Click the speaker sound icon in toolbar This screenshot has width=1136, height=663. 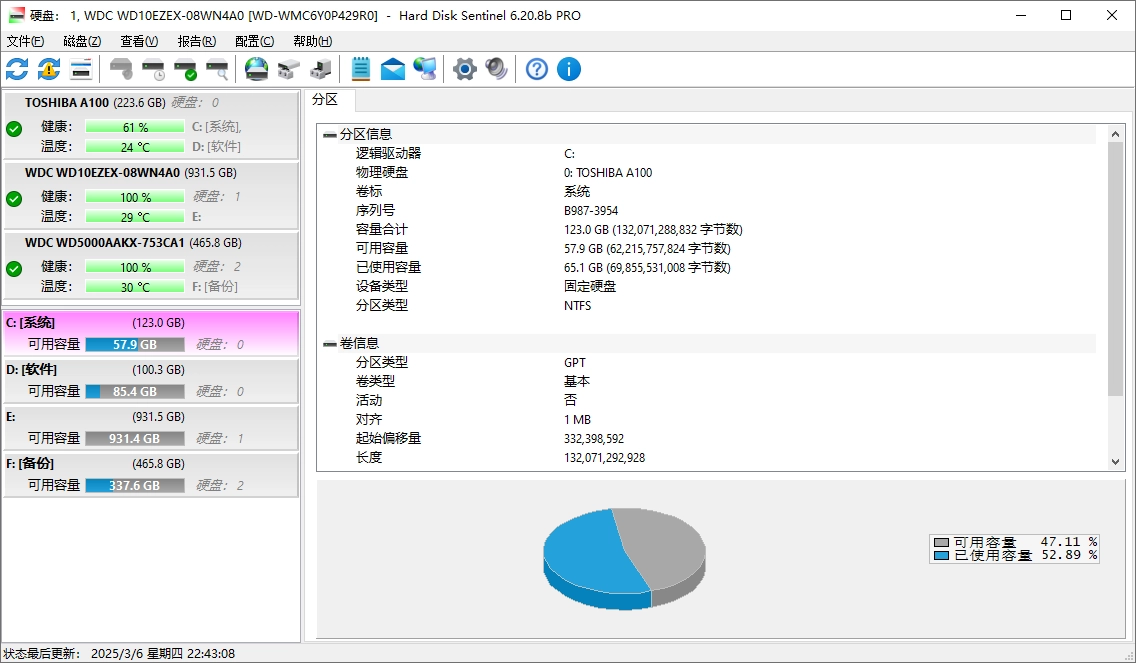(x=496, y=69)
